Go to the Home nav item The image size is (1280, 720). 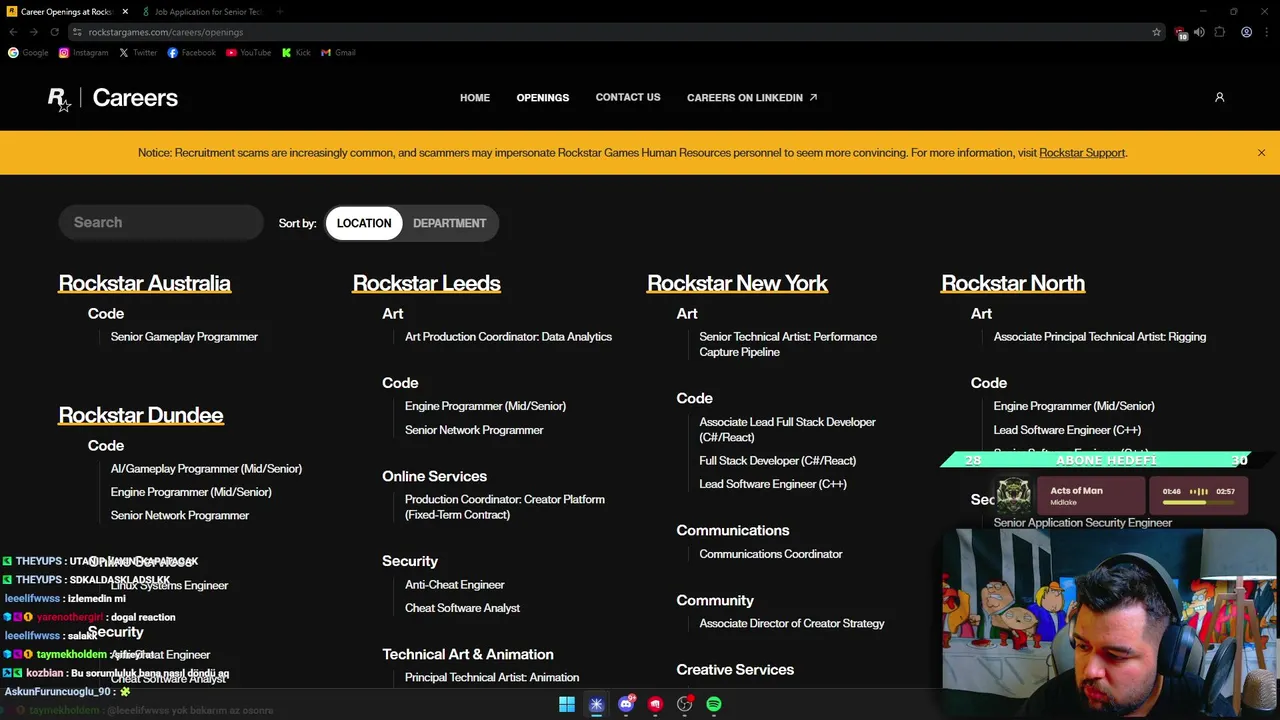[x=475, y=98]
